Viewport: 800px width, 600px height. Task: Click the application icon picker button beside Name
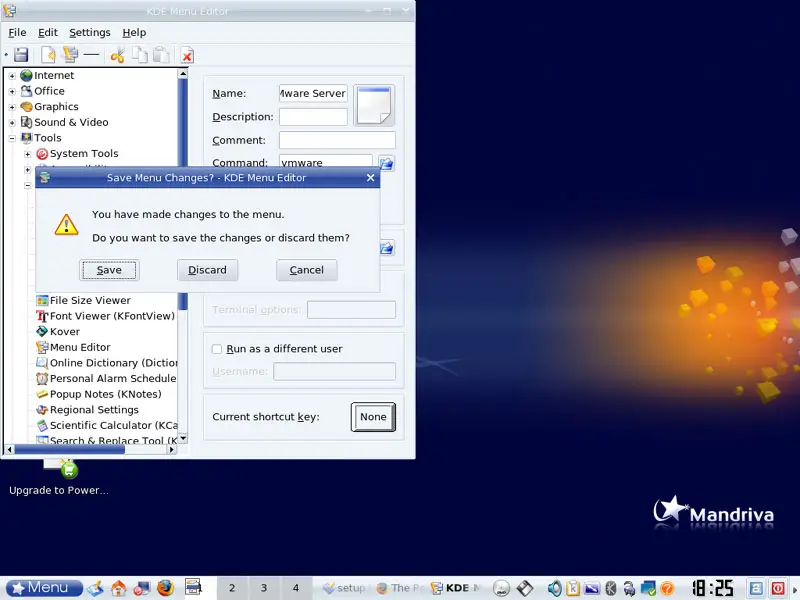tap(374, 106)
